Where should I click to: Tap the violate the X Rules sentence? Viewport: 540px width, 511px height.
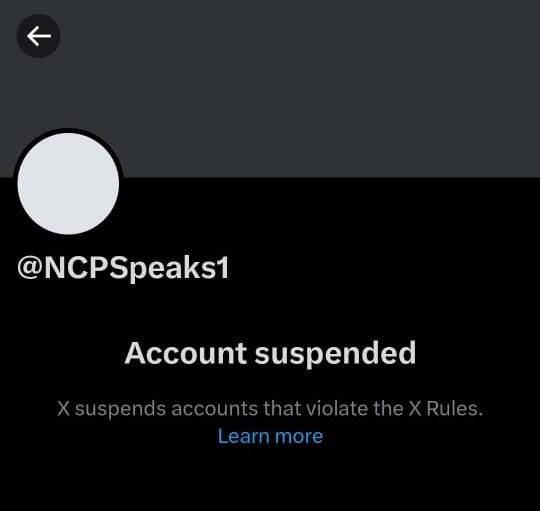tap(395, 409)
